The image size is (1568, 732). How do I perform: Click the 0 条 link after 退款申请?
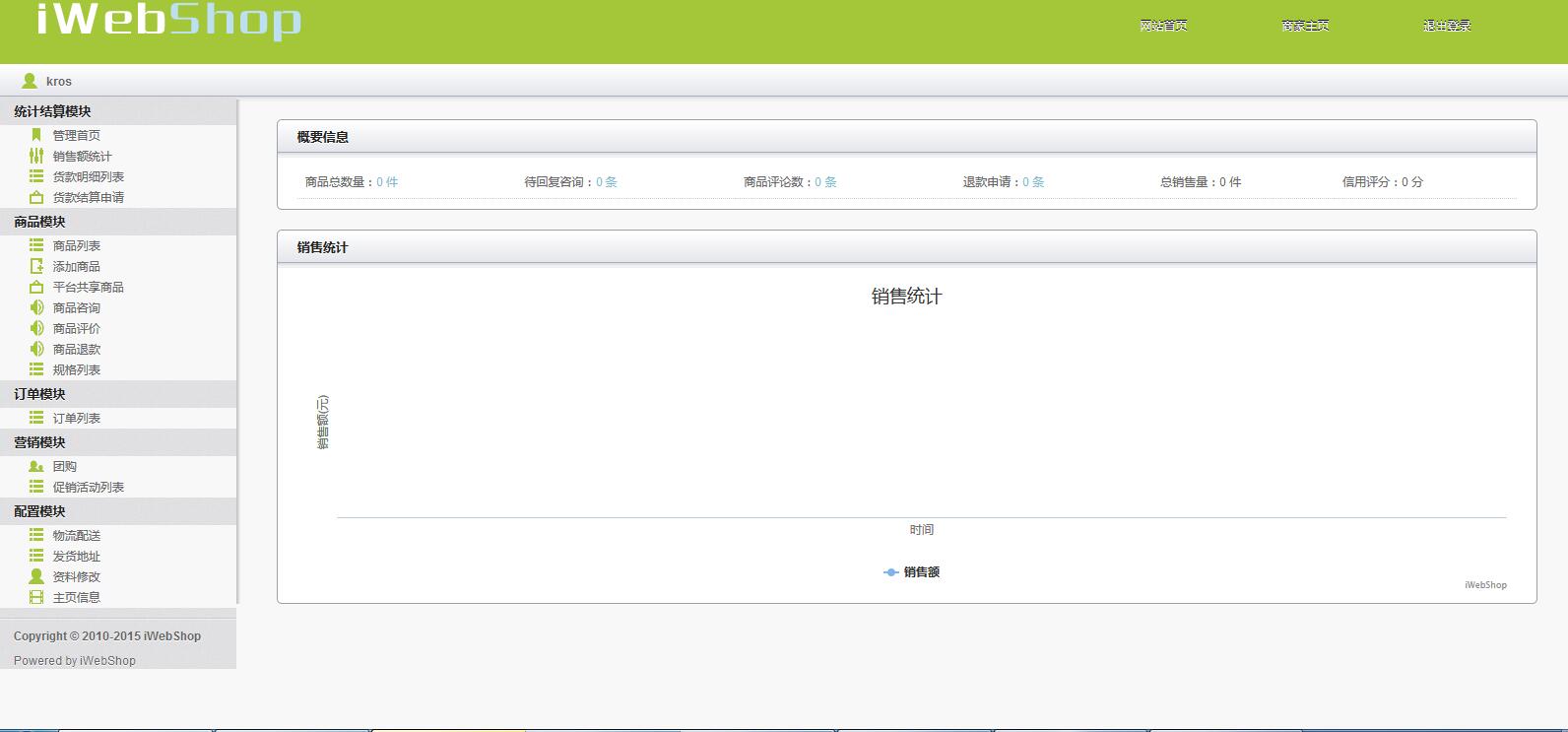click(x=1033, y=182)
